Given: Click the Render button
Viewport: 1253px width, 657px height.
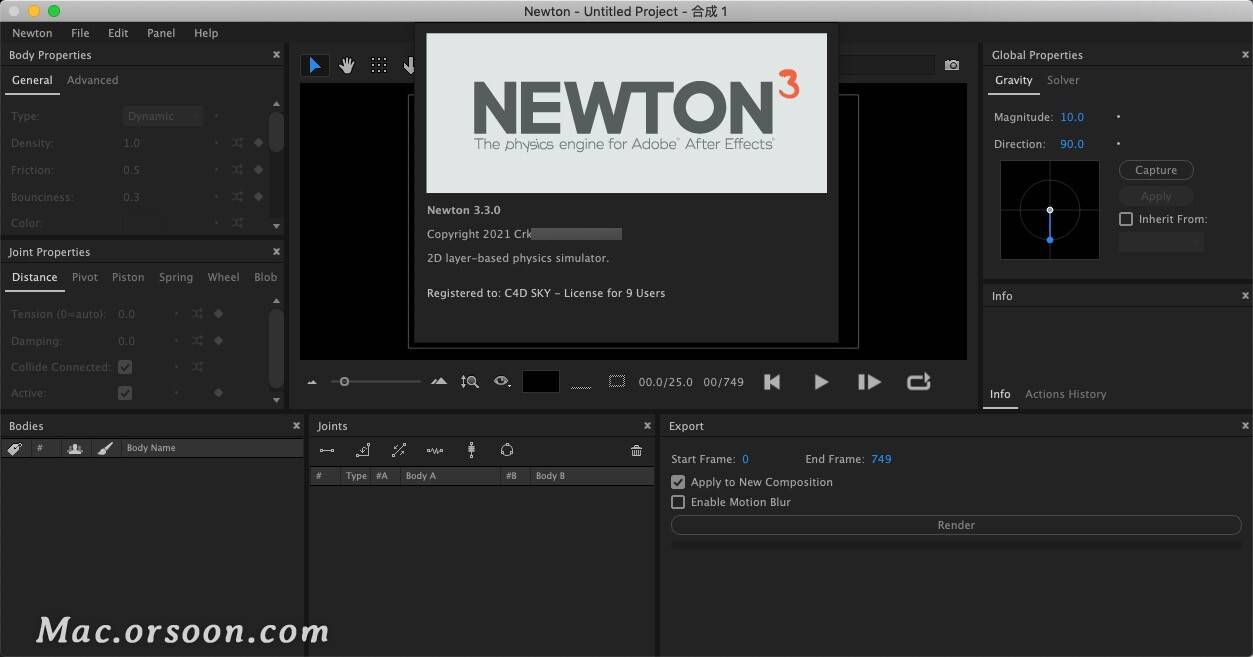Looking at the screenshot, I should click(955, 525).
